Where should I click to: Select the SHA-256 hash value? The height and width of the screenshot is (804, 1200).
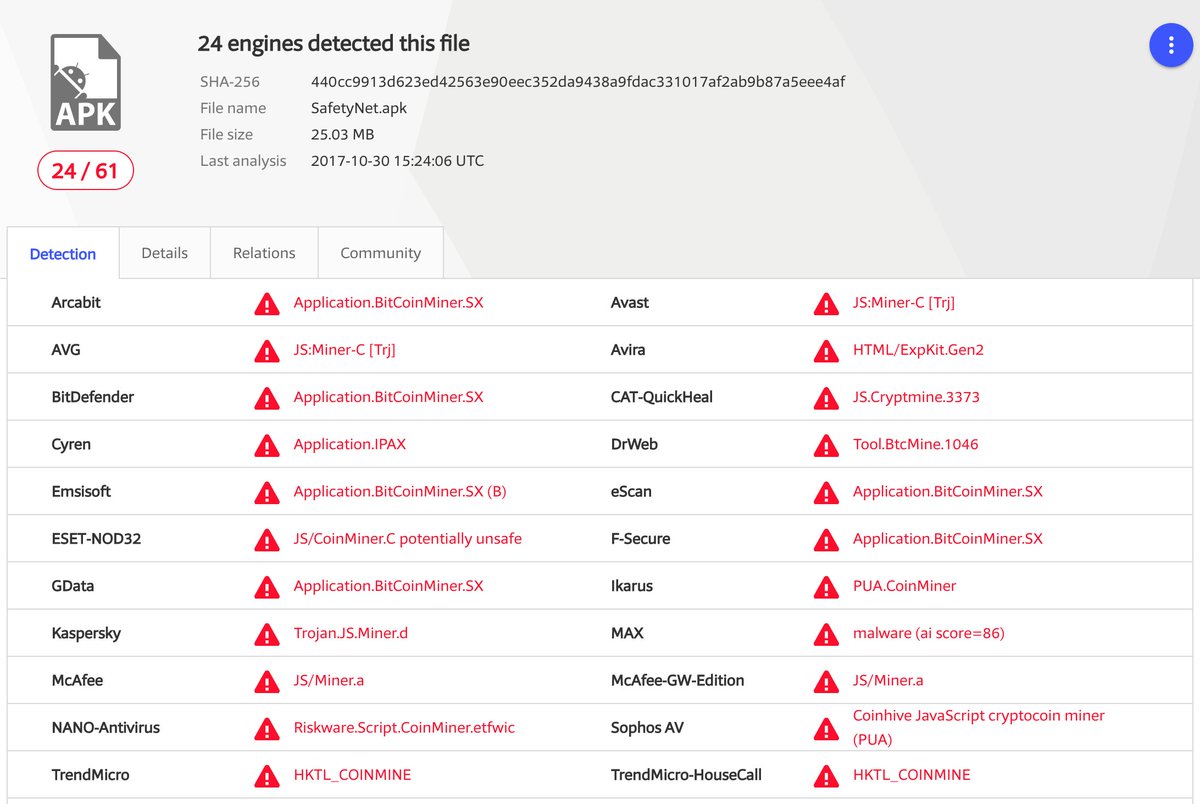click(x=578, y=82)
